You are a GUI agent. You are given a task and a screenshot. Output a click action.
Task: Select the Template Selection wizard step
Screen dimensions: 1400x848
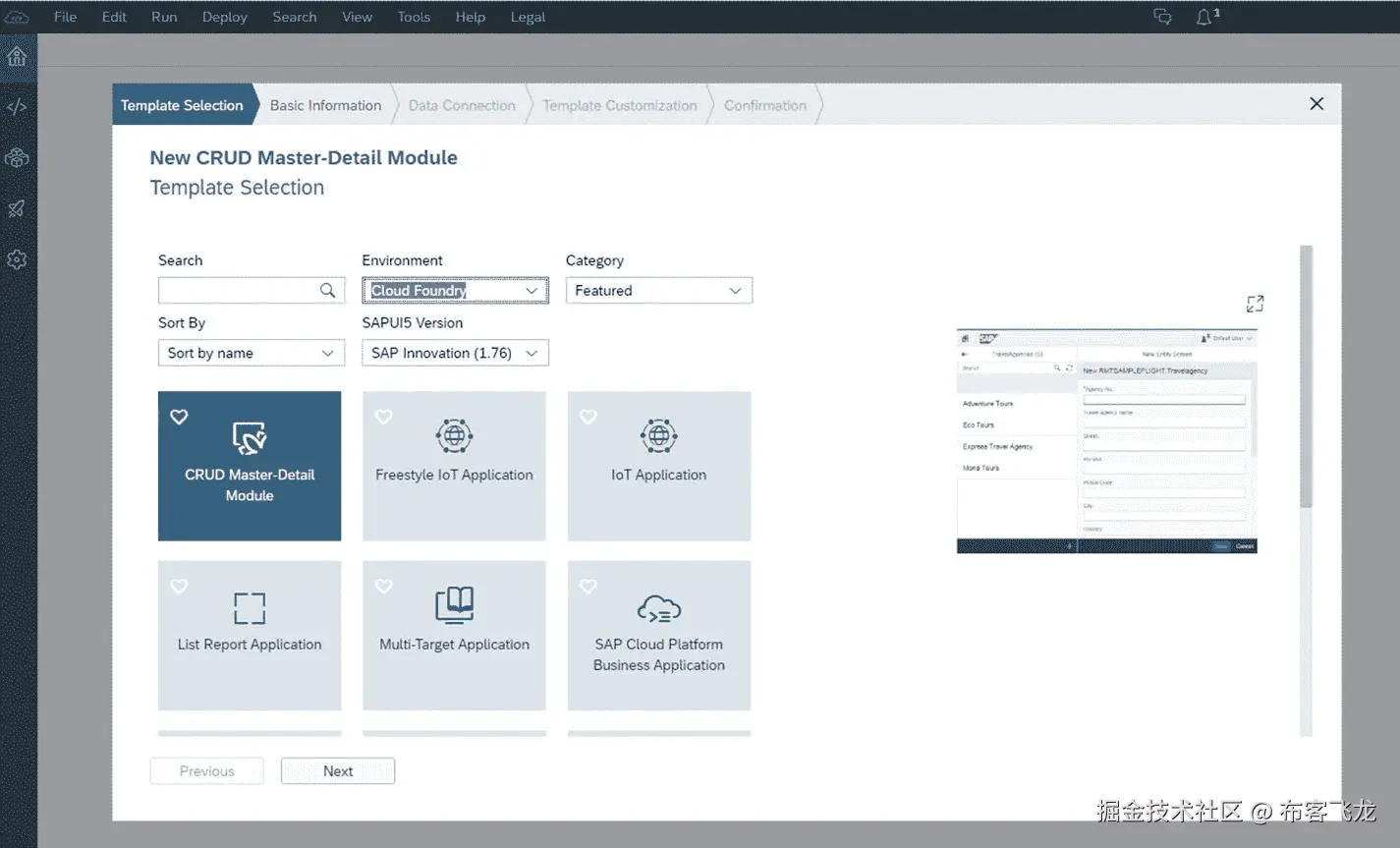[x=183, y=105]
